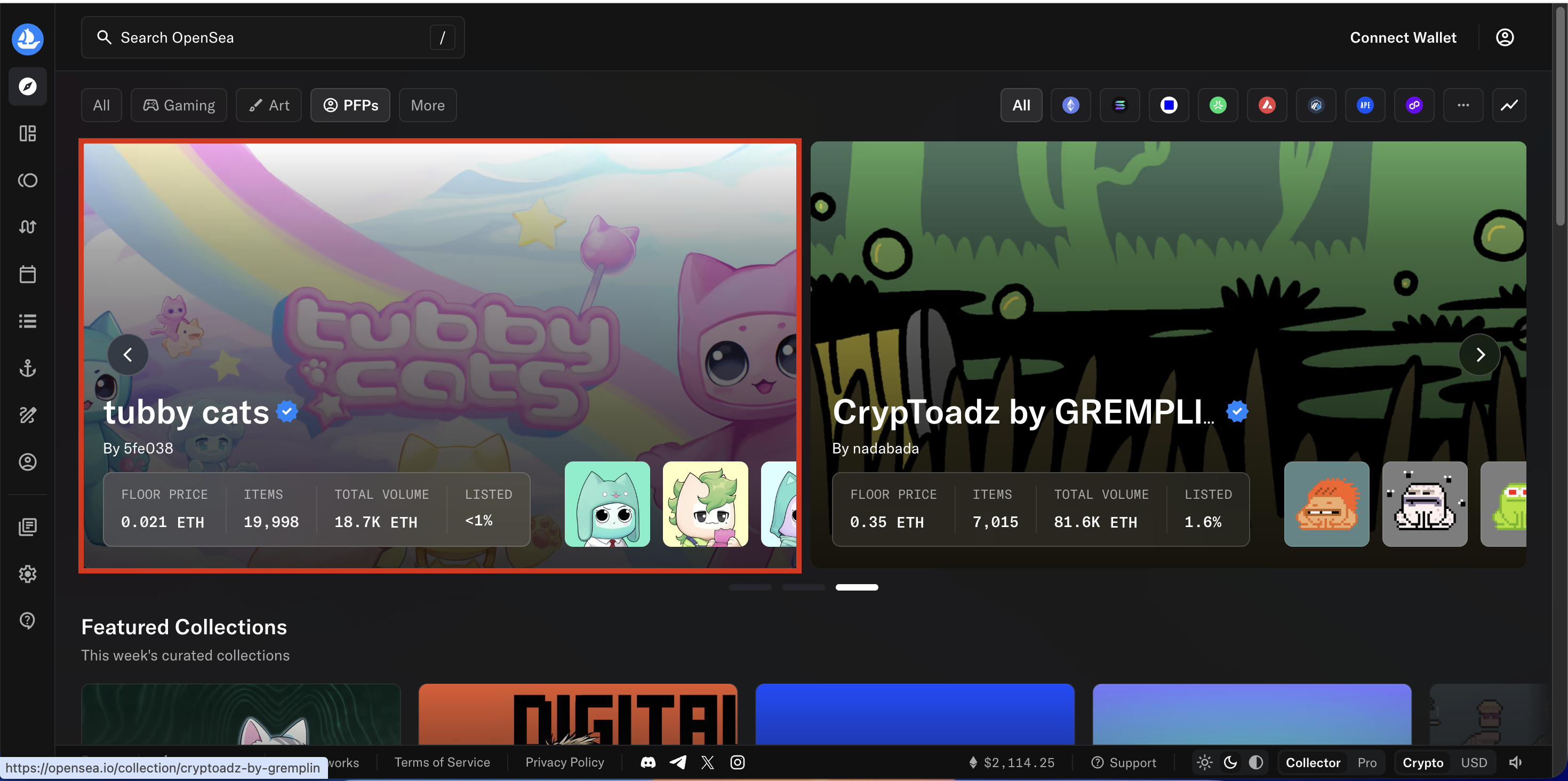Viewport: 1568px width, 781px height.
Task: Open the green-haired tubby cat thumbnail
Action: point(705,504)
